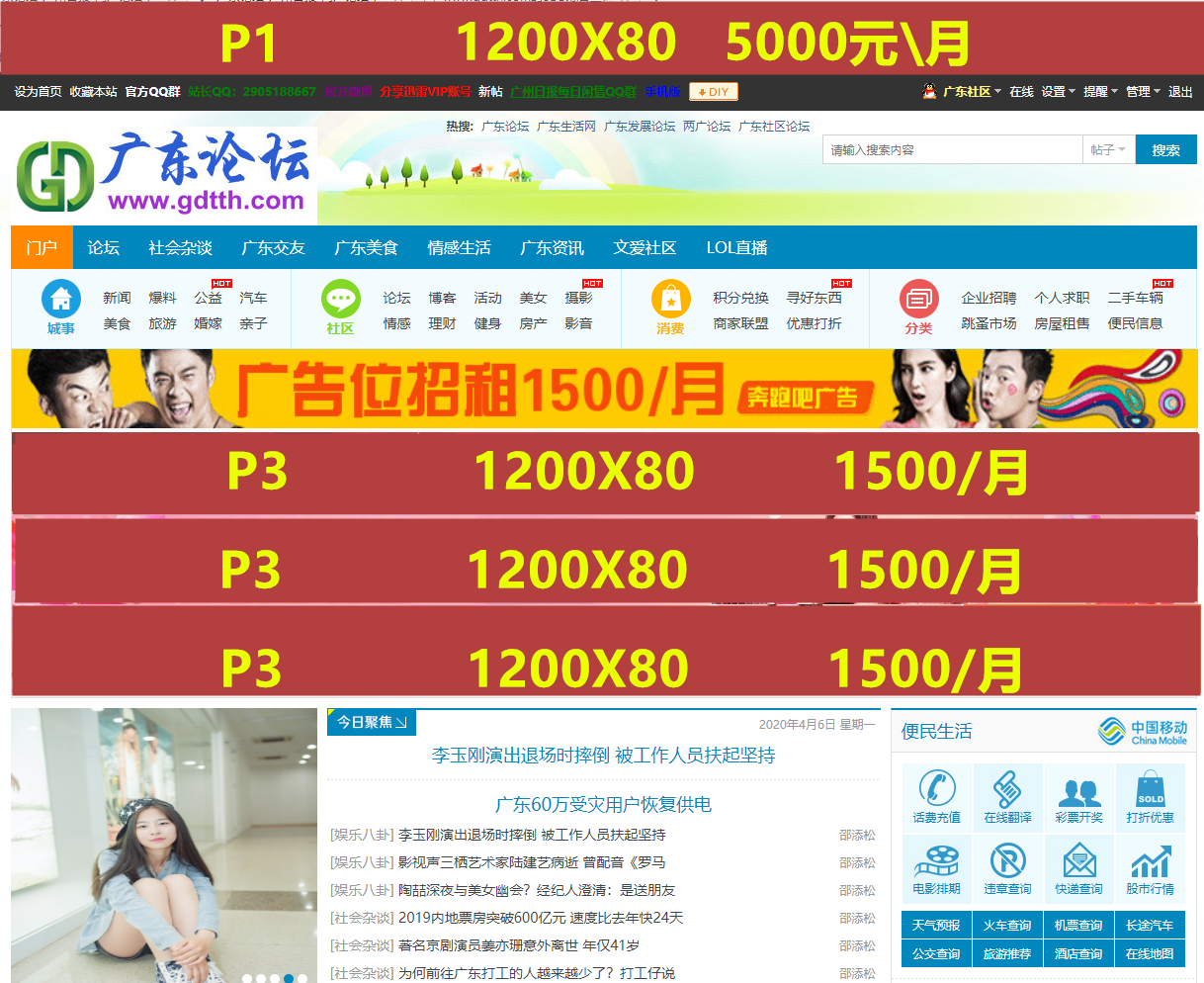
Task: Open the slideshow photo of seated girl
Action: tap(164, 846)
